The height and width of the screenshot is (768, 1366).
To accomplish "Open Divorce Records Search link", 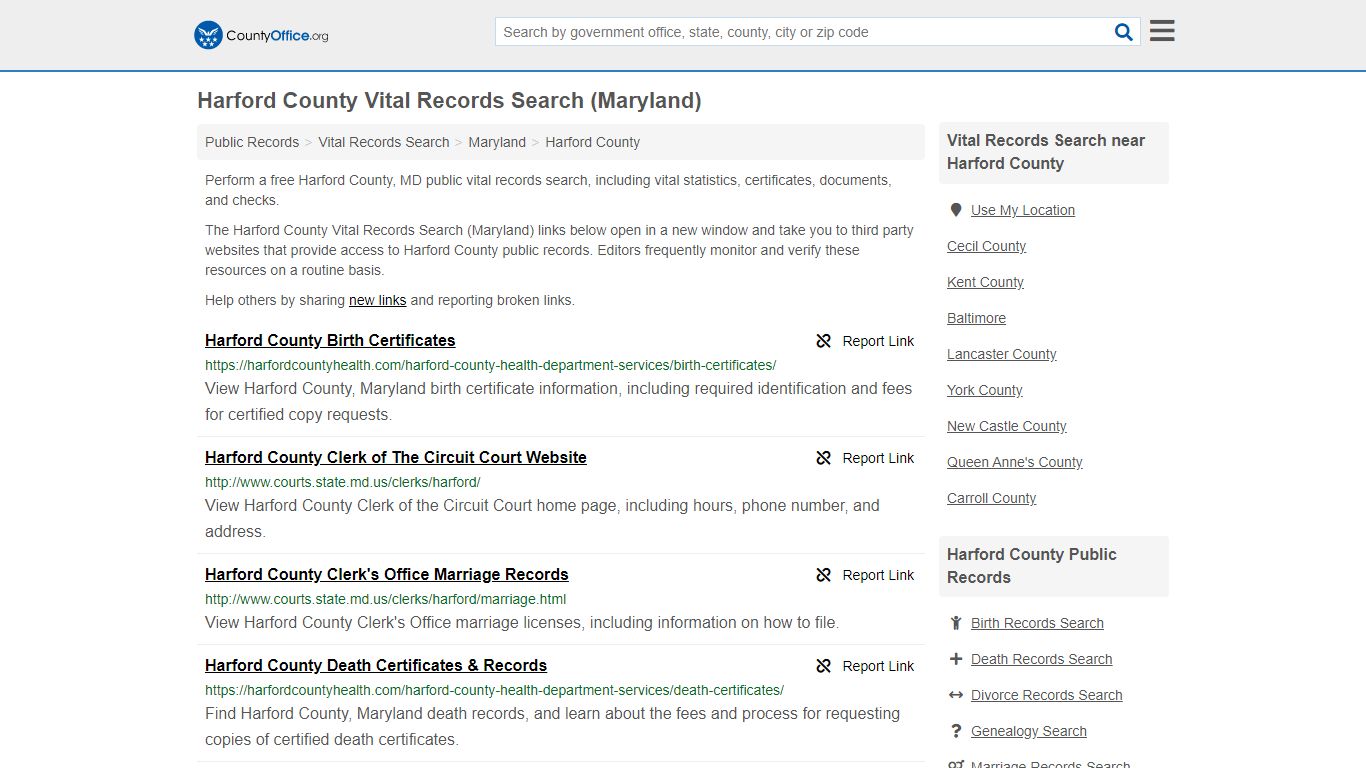I will 1046,695.
